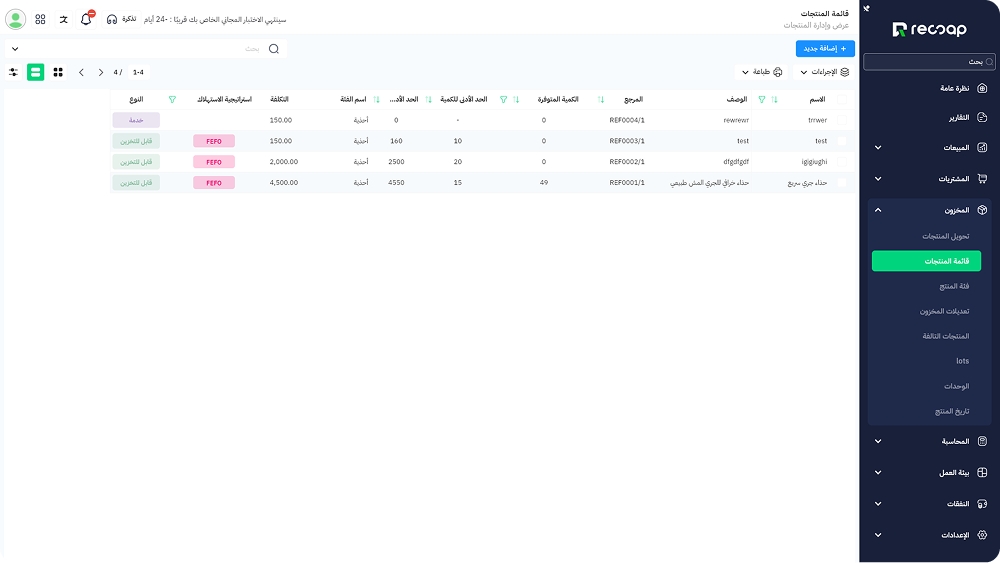
Task: Click the تذكرة support ticket button
Action: click(x=121, y=19)
